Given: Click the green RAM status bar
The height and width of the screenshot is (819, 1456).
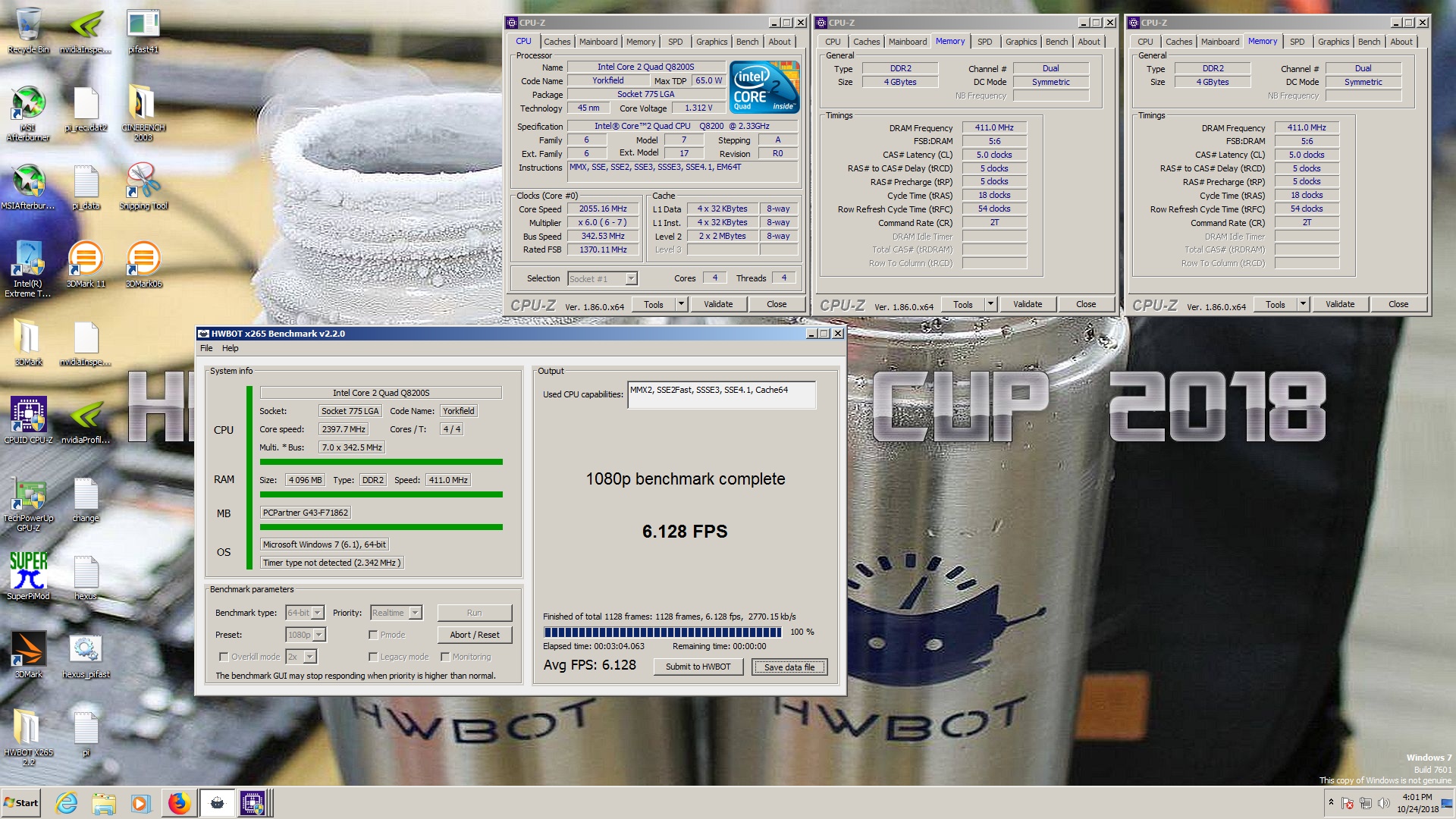Looking at the screenshot, I should [381, 494].
